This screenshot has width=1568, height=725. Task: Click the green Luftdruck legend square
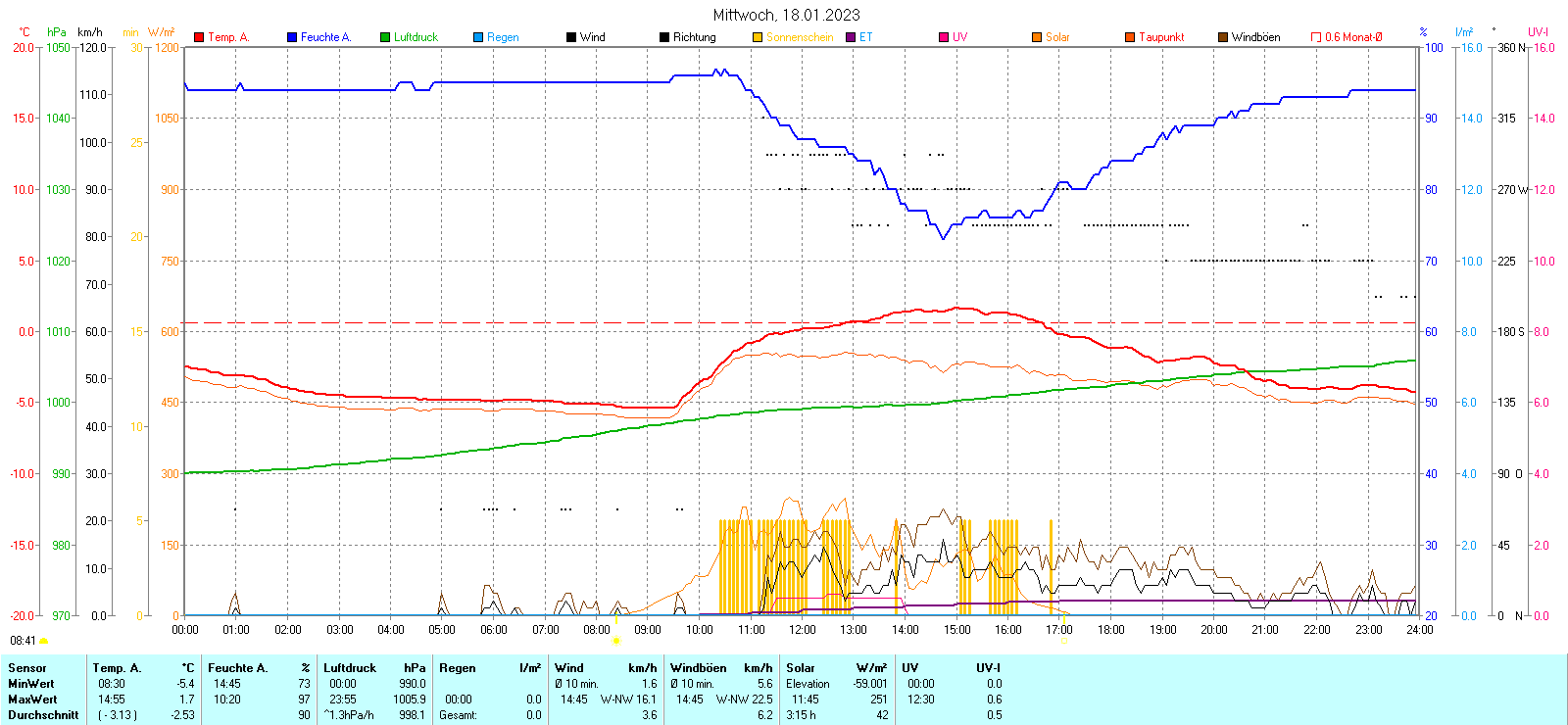(385, 37)
